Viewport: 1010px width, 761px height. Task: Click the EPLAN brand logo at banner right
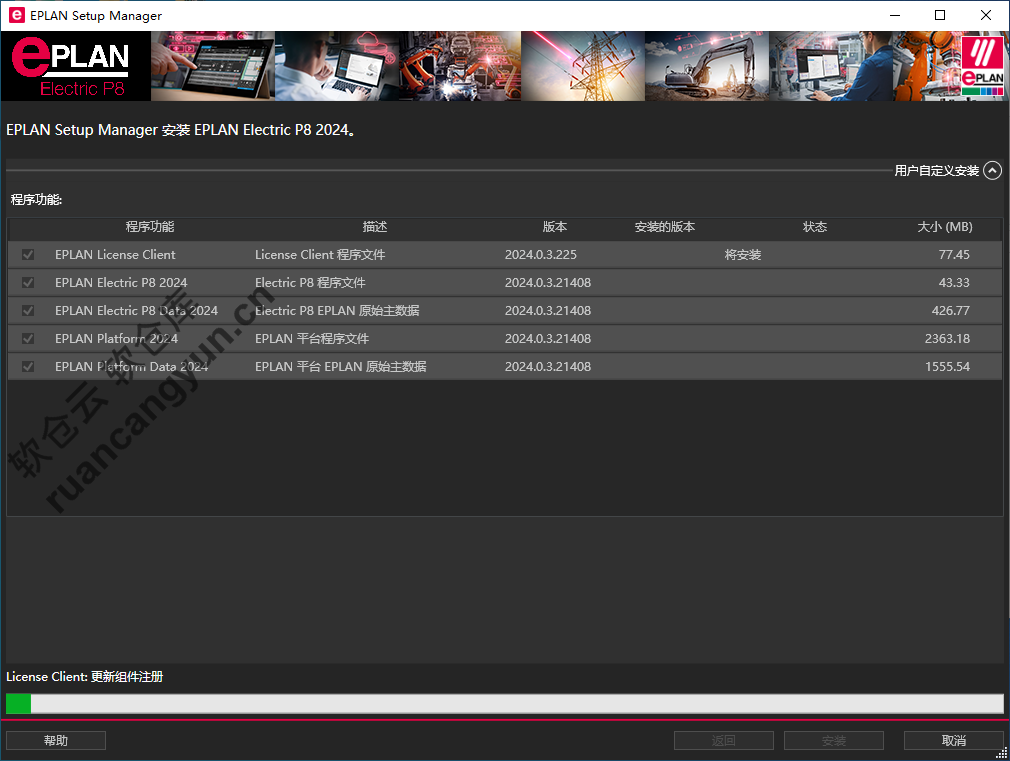[x=981, y=66]
